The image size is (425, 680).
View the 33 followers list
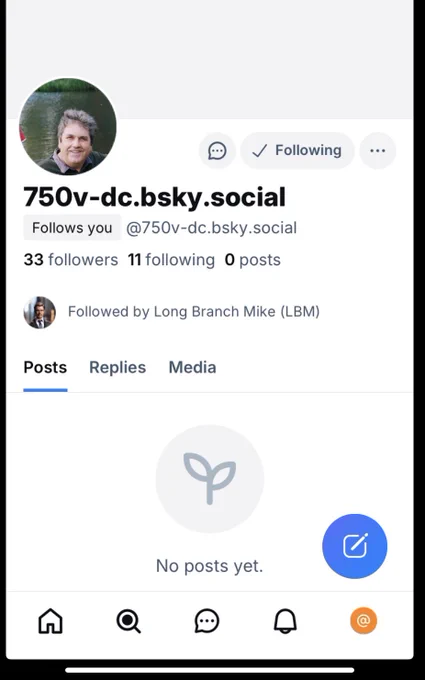71,260
